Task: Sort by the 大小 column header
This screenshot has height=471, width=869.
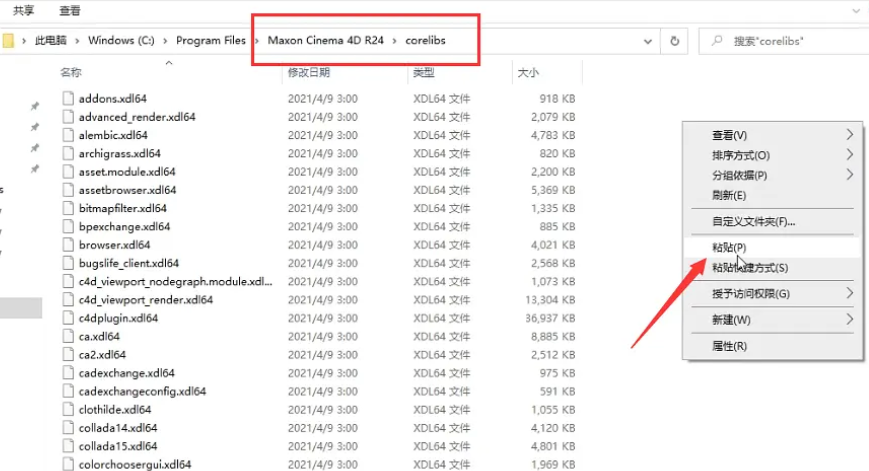Action: point(528,72)
